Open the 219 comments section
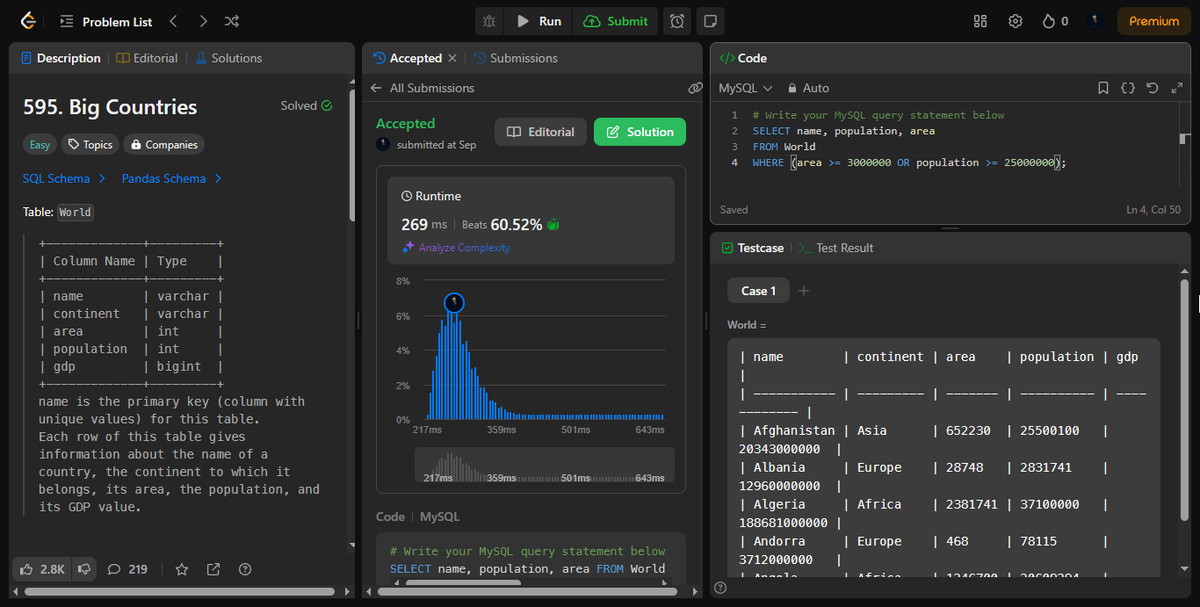 click(x=128, y=569)
